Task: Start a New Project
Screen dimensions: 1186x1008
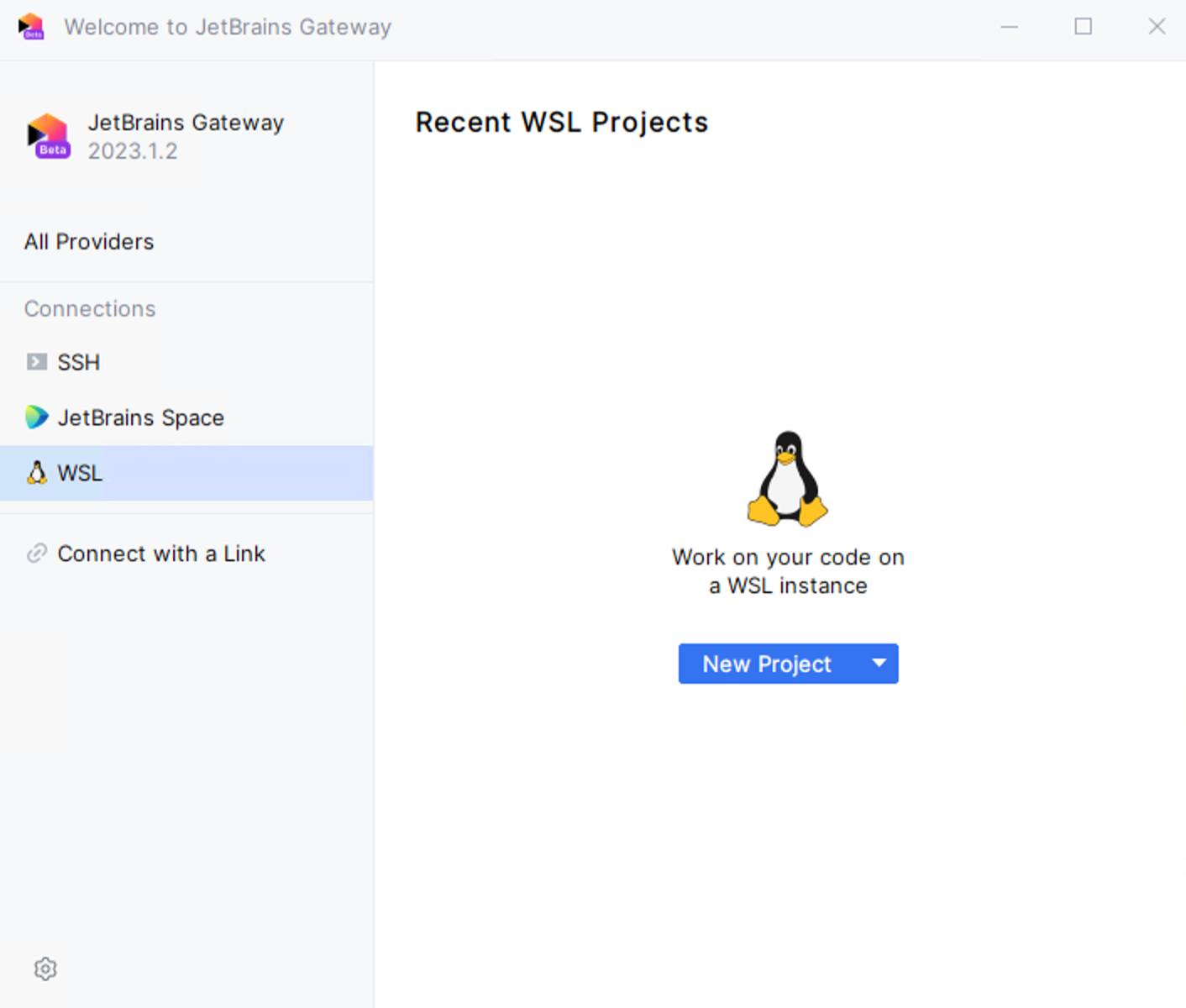Action: point(769,664)
